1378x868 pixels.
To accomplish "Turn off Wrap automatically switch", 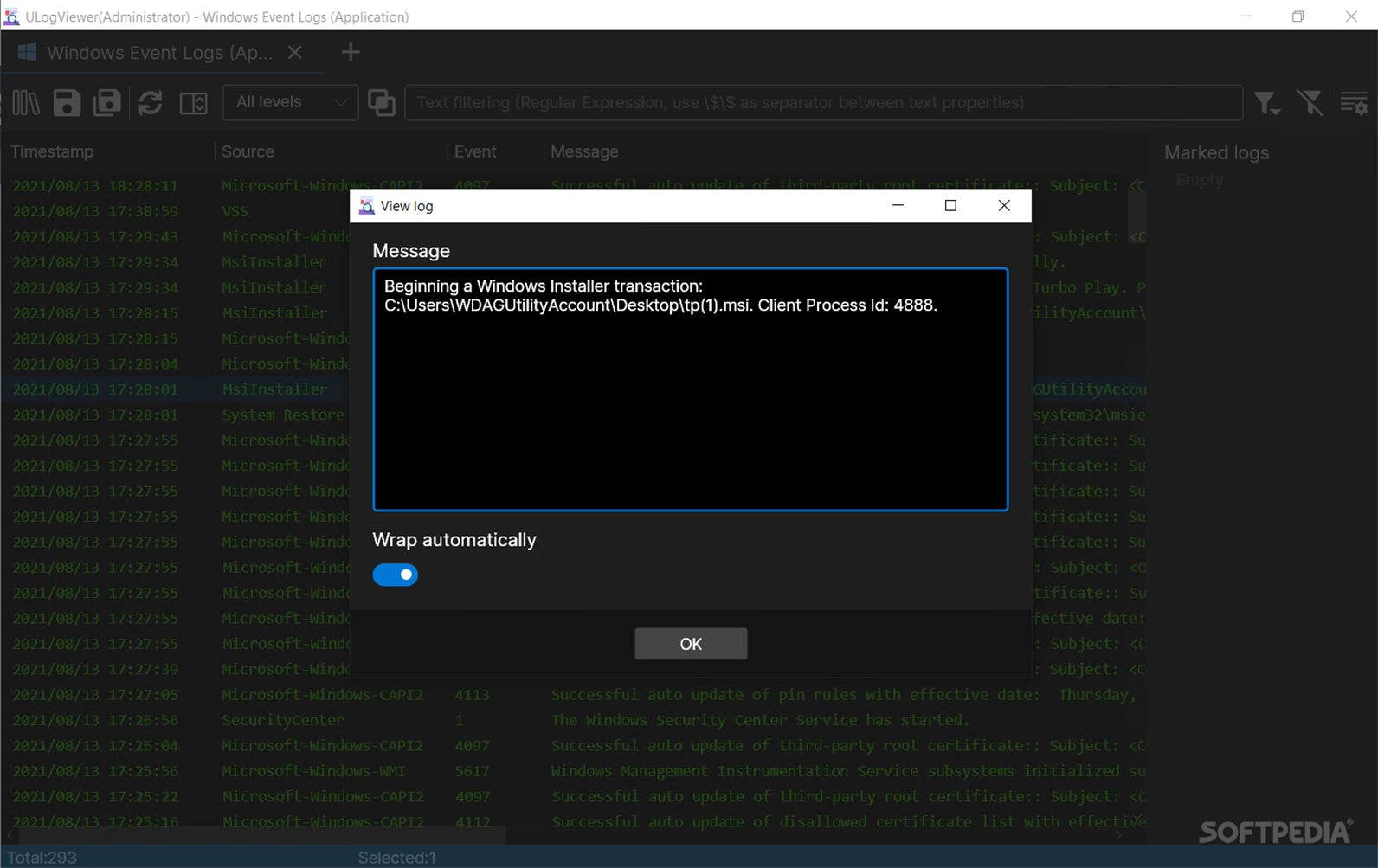I will (x=396, y=575).
